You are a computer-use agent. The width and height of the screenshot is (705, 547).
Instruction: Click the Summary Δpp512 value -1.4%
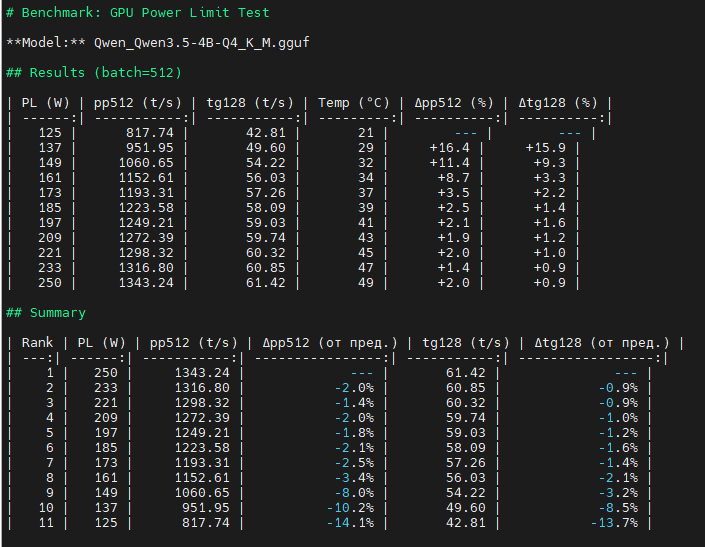(x=354, y=403)
